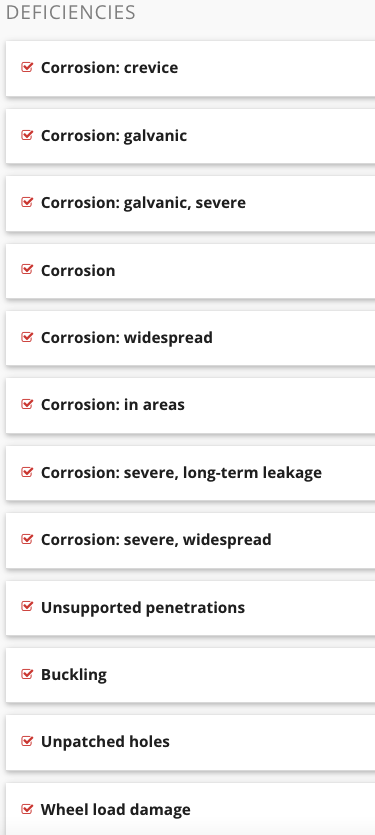Click the red check icon beside Corrosion
The height and width of the screenshot is (835, 375).
click(27, 269)
